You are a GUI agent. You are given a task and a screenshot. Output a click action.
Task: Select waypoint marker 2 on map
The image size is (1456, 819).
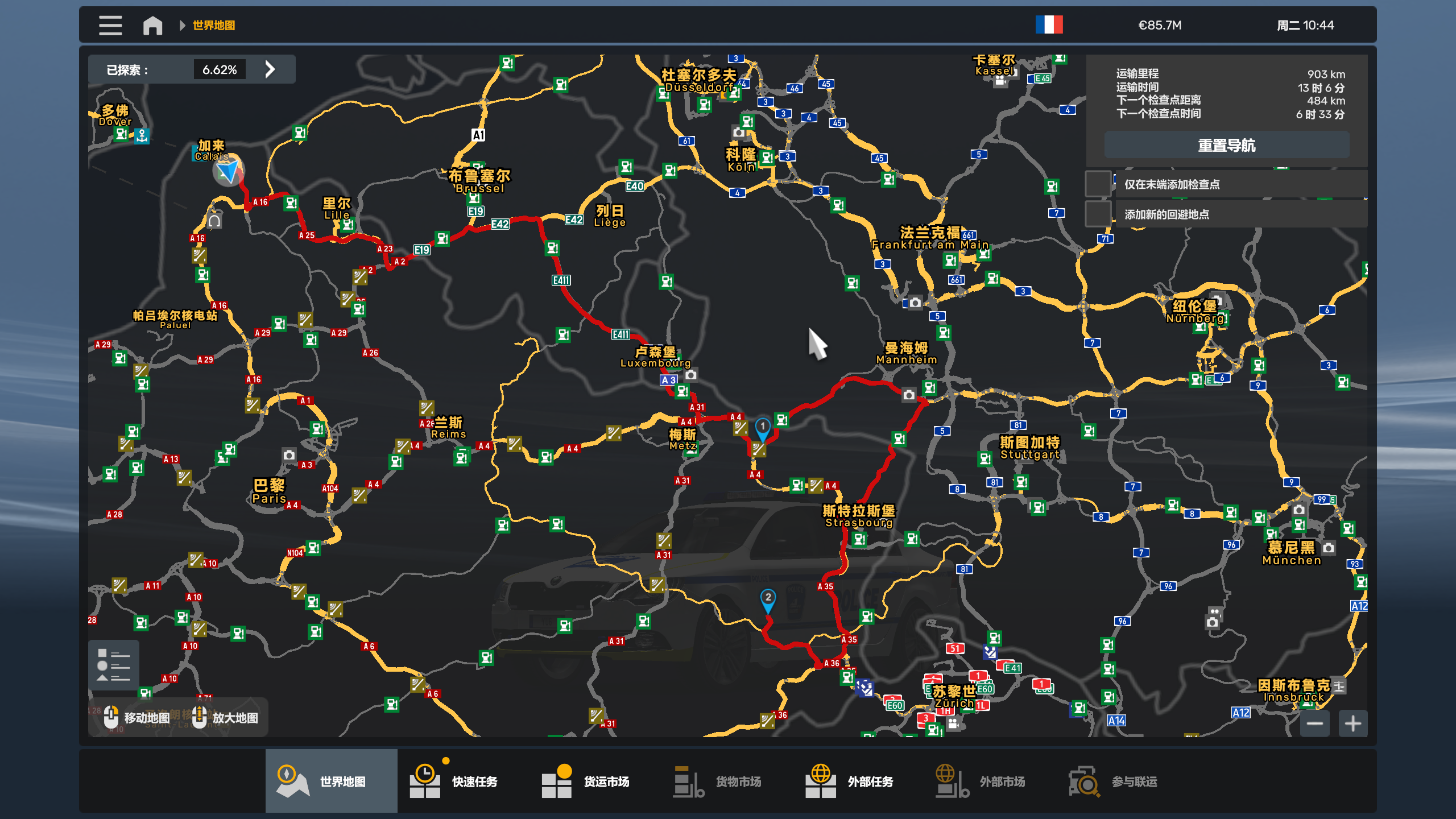pos(768,601)
